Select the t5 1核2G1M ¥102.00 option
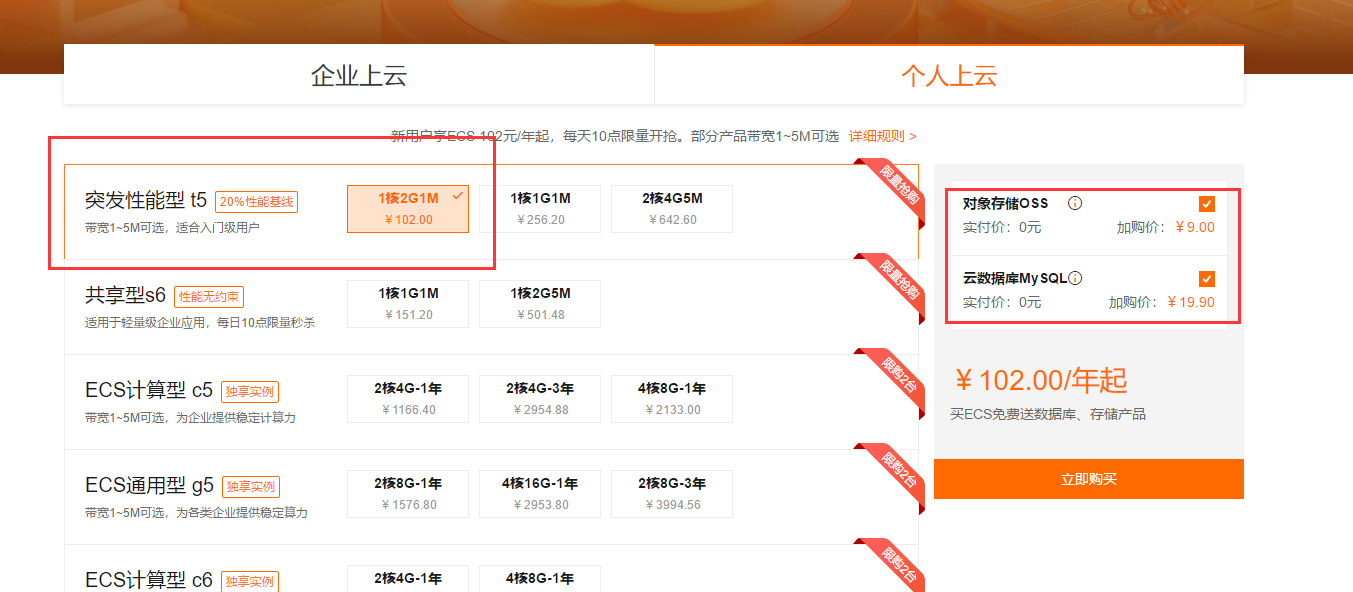The height and width of the screenshot is (592, 1353). [408, 209]
